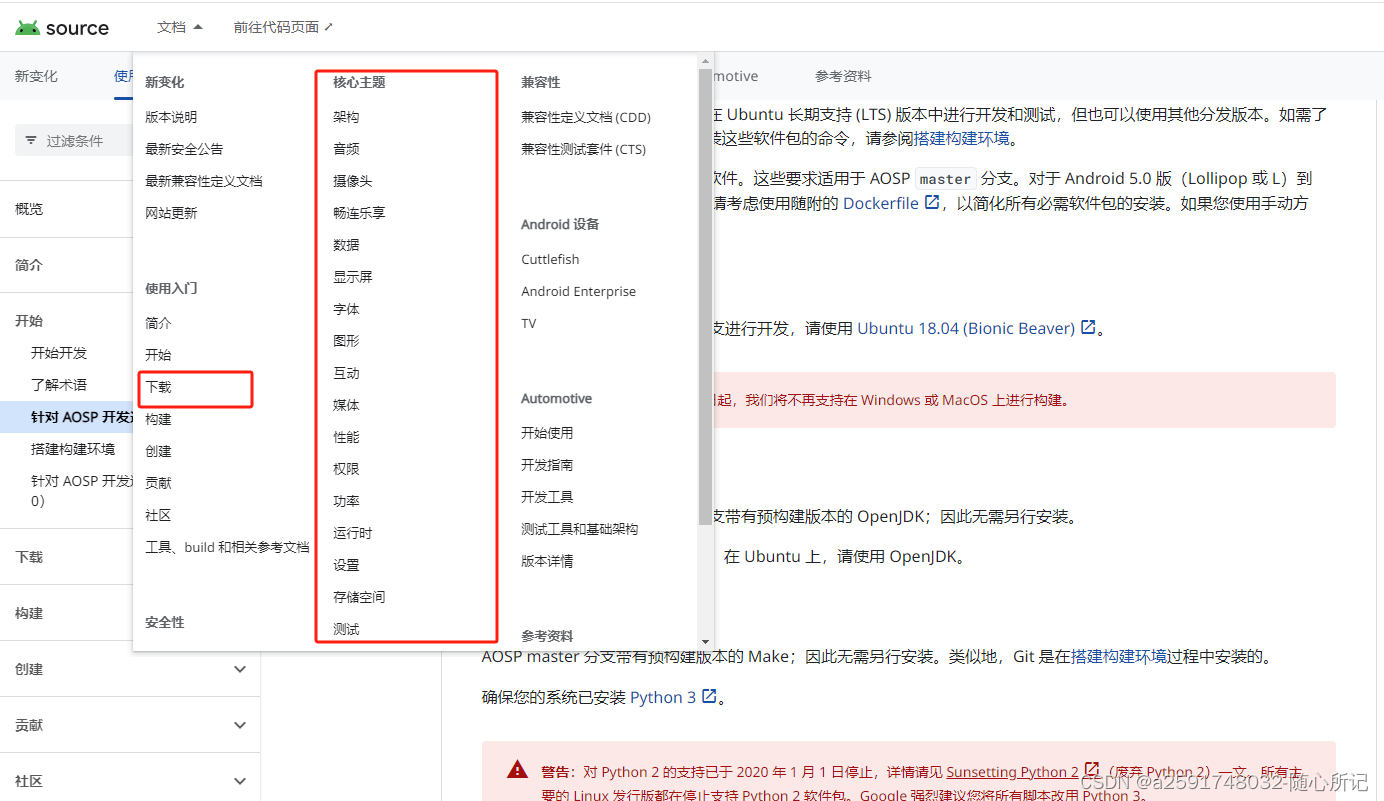Image resolution: width=1384 pixels, height=801 pixels.
Task: Open 兼容性定义文档 (CDD) entry
Action: tap(586, 117)
